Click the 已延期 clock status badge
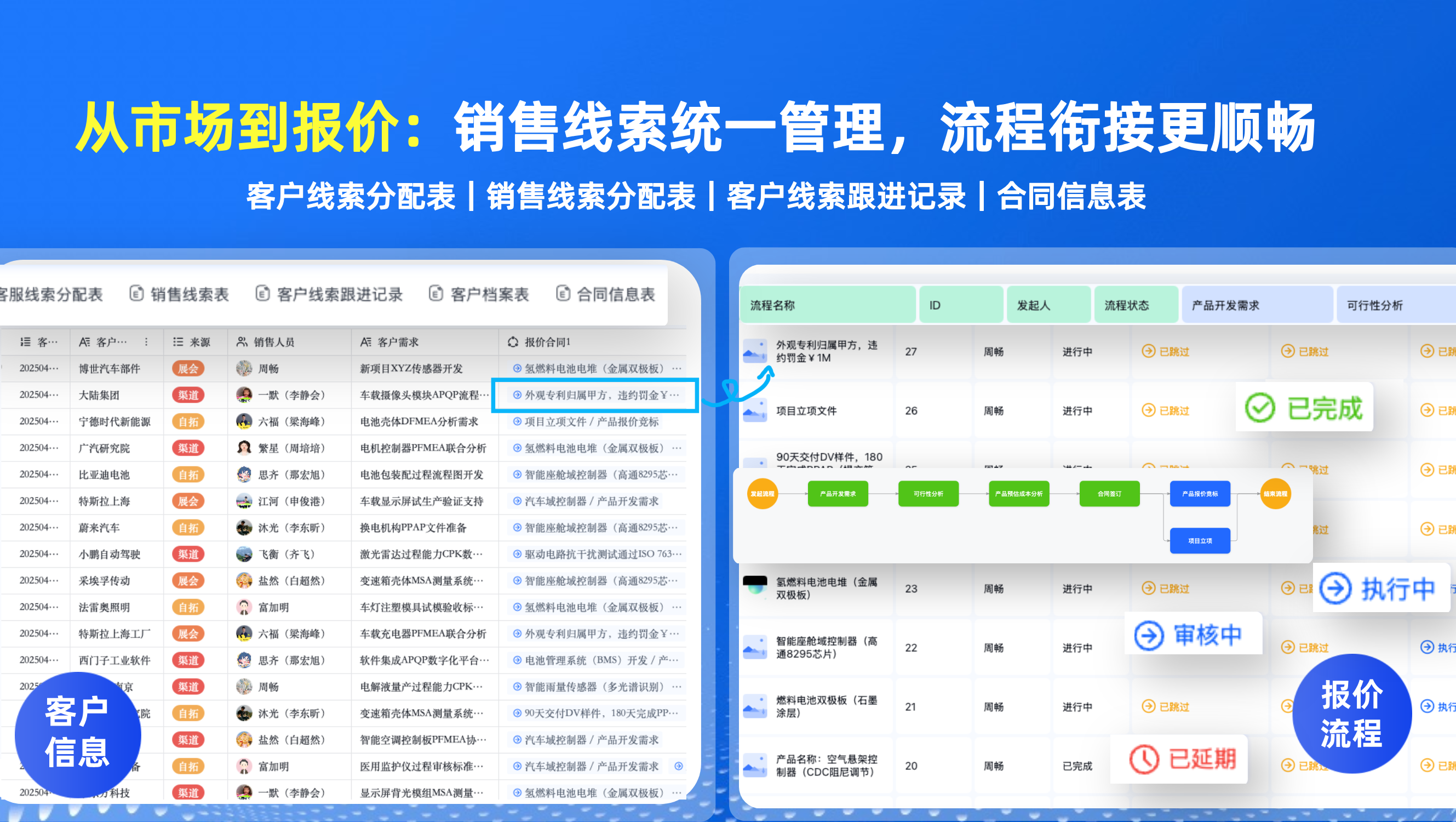 point(1179,758)
